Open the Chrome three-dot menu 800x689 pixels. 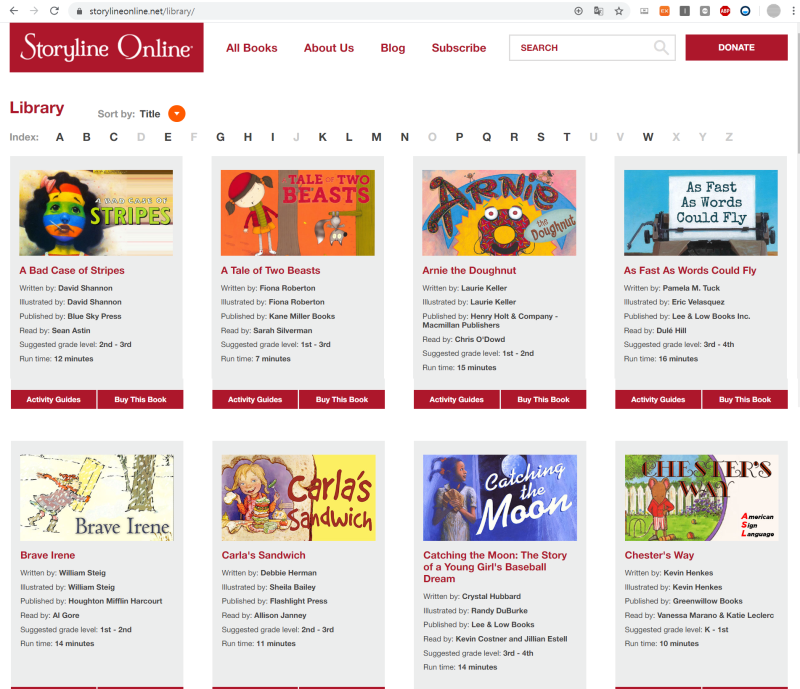click(x=793, y=11)
